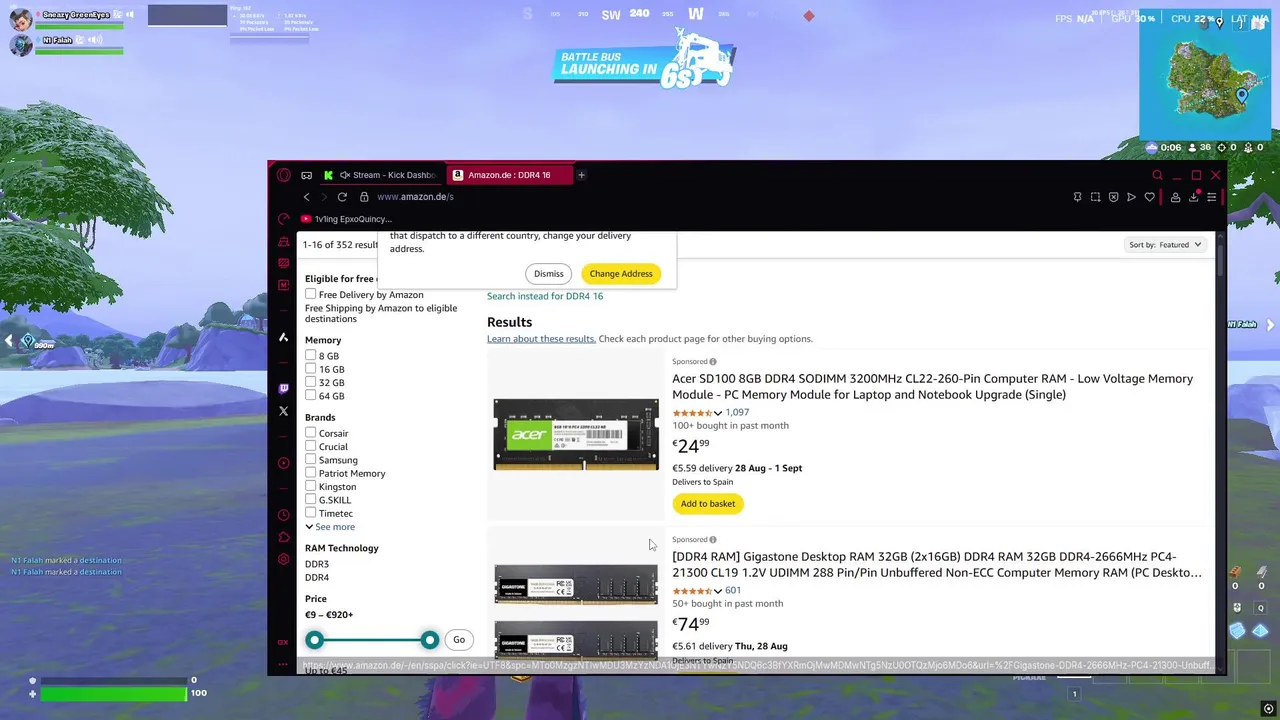
Task: Click the Change Address button
Action: coord(621,274)
